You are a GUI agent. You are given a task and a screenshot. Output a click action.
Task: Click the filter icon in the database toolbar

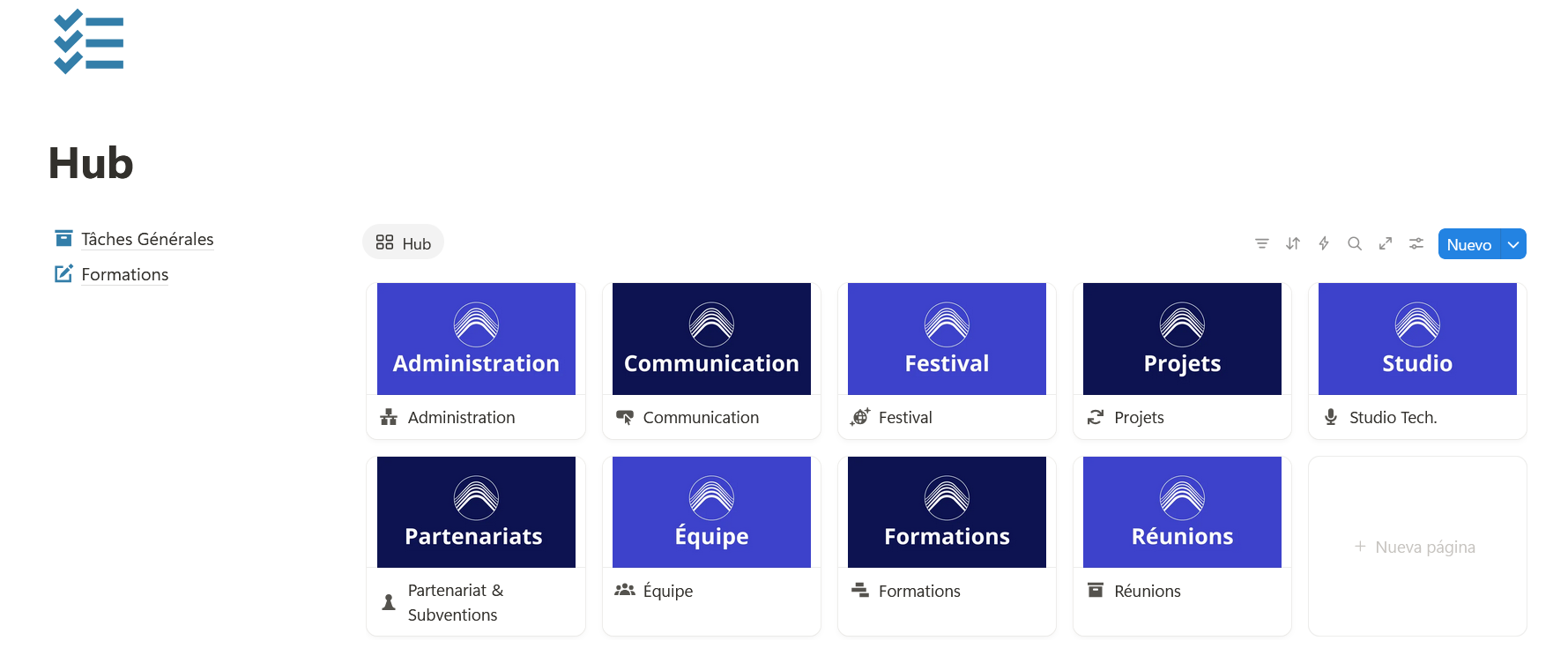[x=1262, y=244]
